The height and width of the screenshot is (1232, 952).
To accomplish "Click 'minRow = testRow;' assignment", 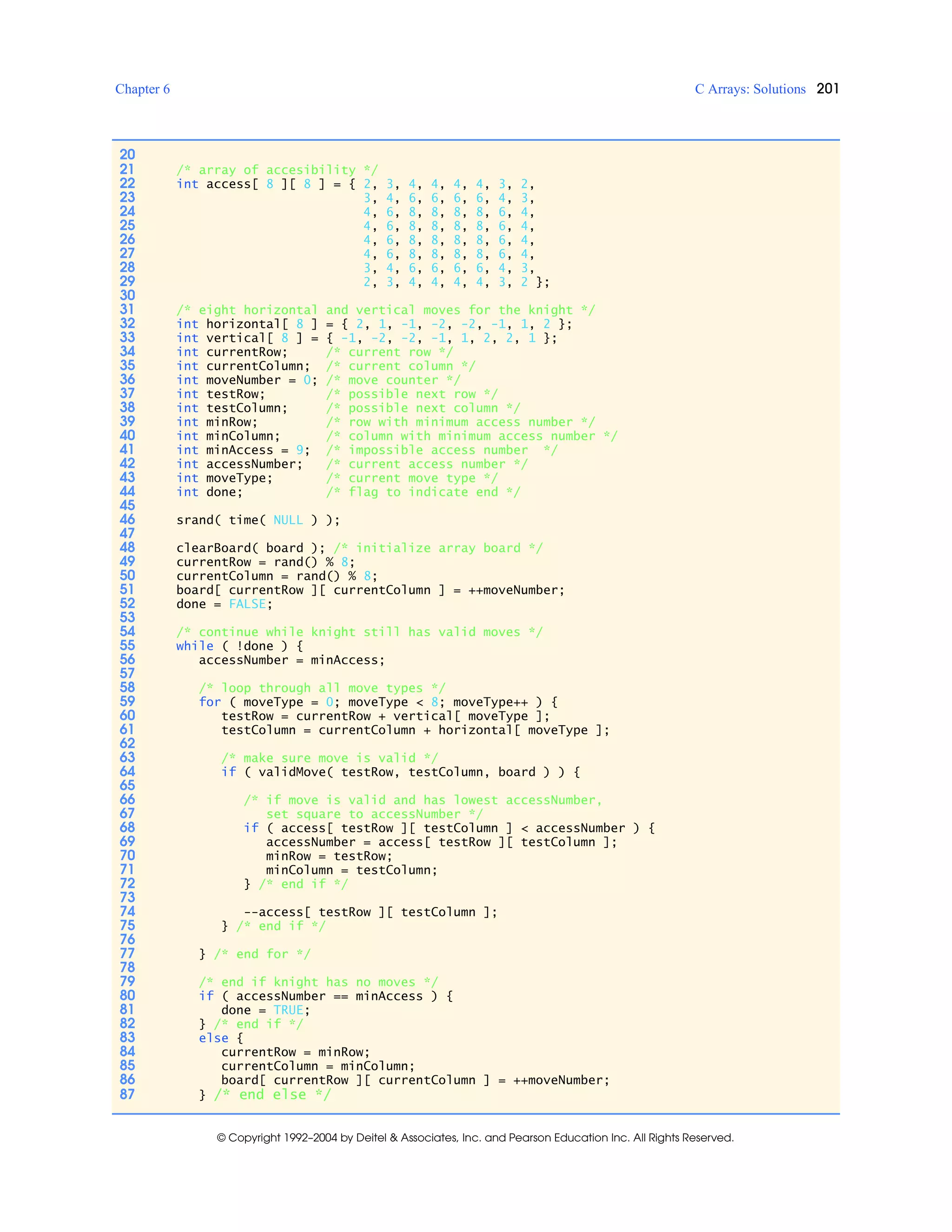I will [329, 856].
